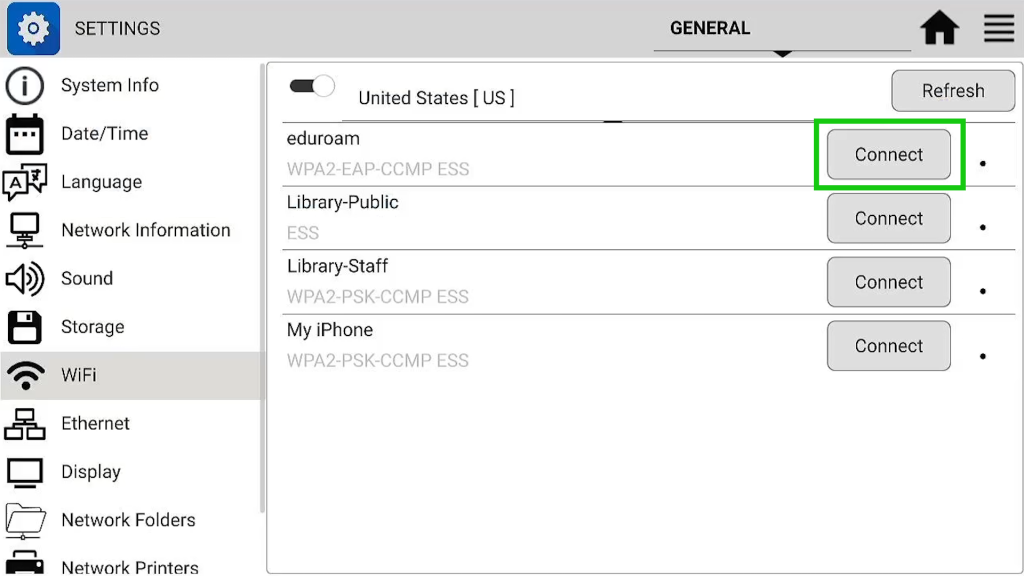Select the Storage floppy disk icon
The image size is (1024, 576).
pos(25,327)
